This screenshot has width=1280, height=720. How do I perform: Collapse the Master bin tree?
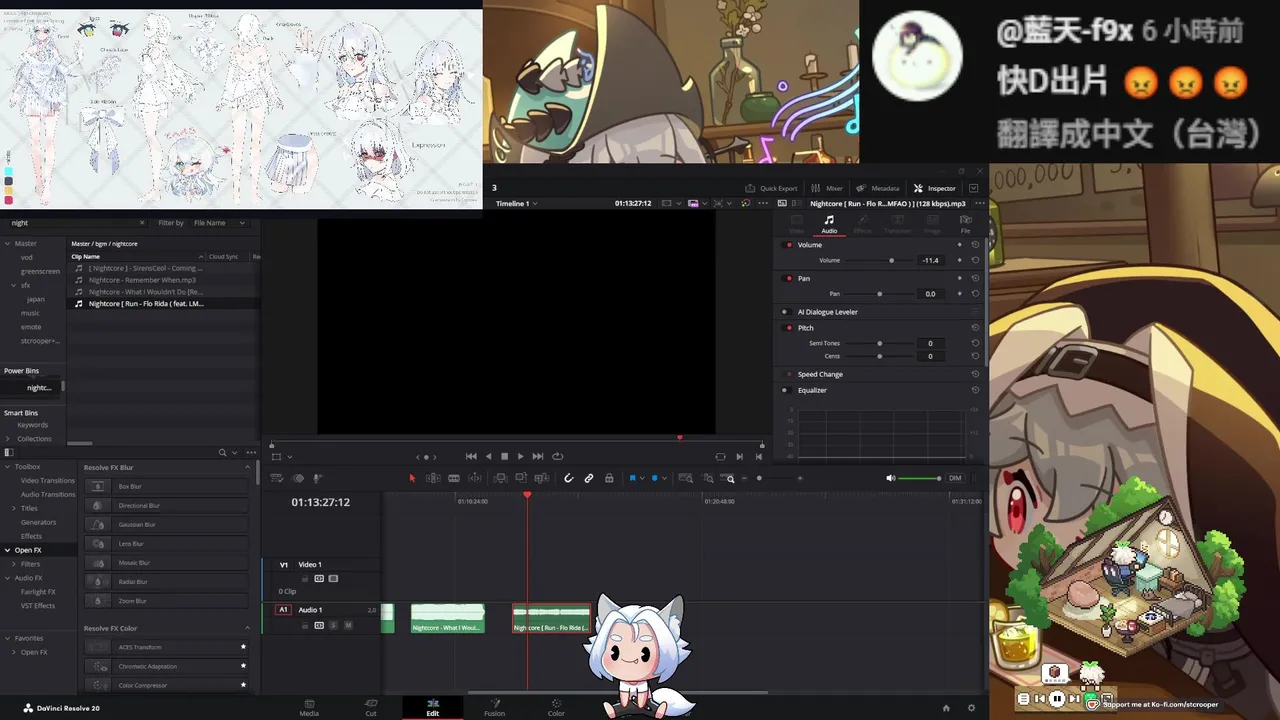tap(8, 243)
